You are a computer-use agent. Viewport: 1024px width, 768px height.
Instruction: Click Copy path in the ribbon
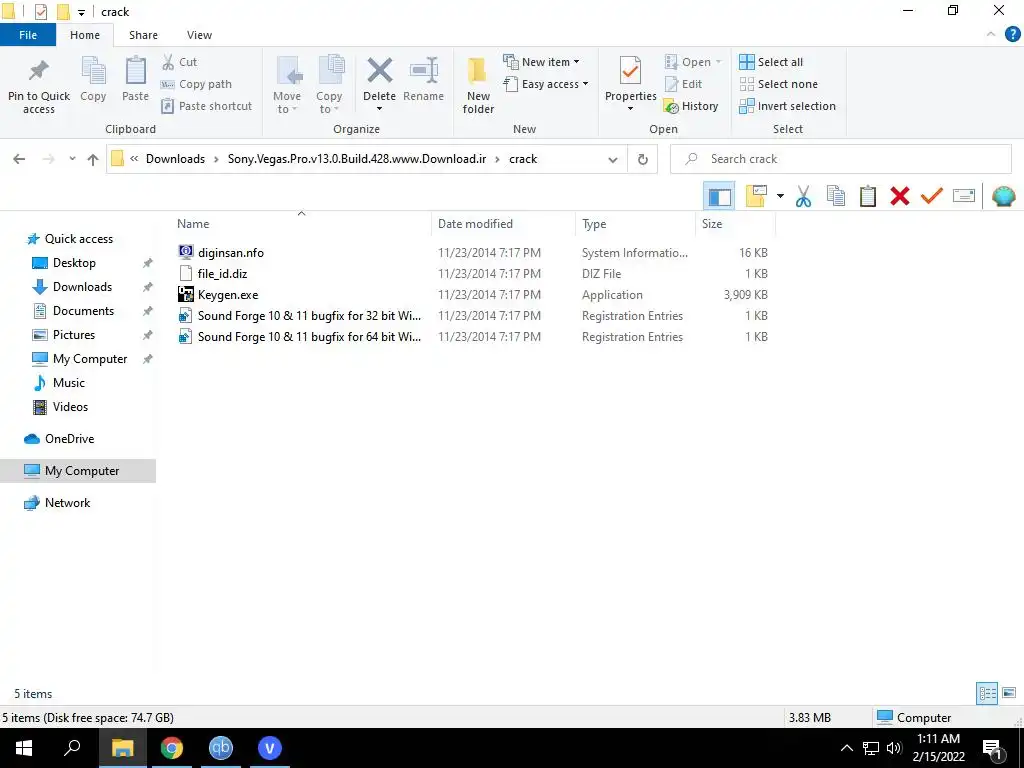click(x=197, y=84)
